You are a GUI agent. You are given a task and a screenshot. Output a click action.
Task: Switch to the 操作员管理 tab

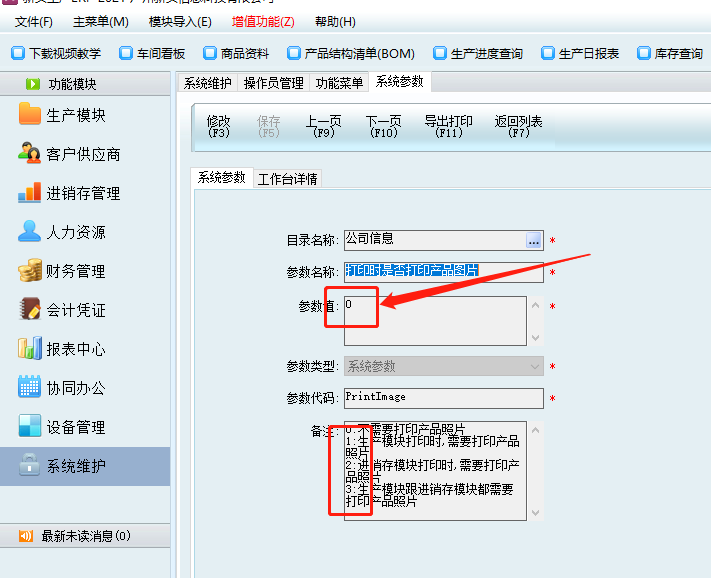tap(274, 83)
